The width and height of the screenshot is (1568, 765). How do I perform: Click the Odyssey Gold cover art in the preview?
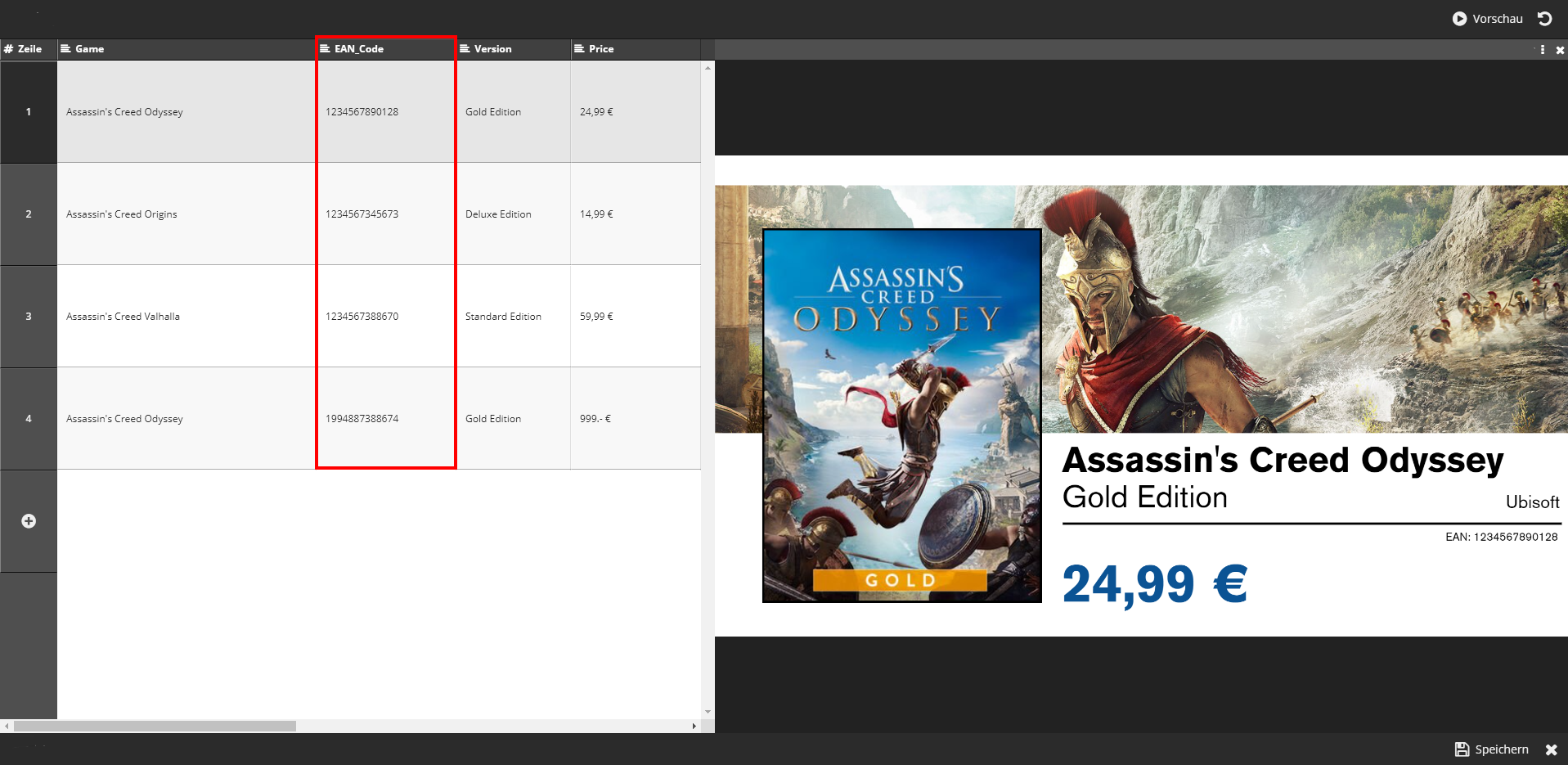(x=901, y=416)
